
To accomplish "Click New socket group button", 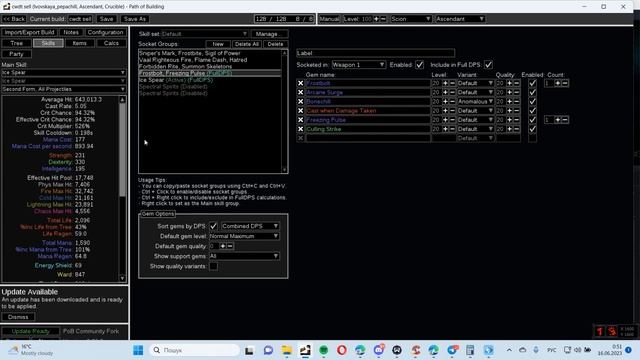I will (x=218, y=44).
